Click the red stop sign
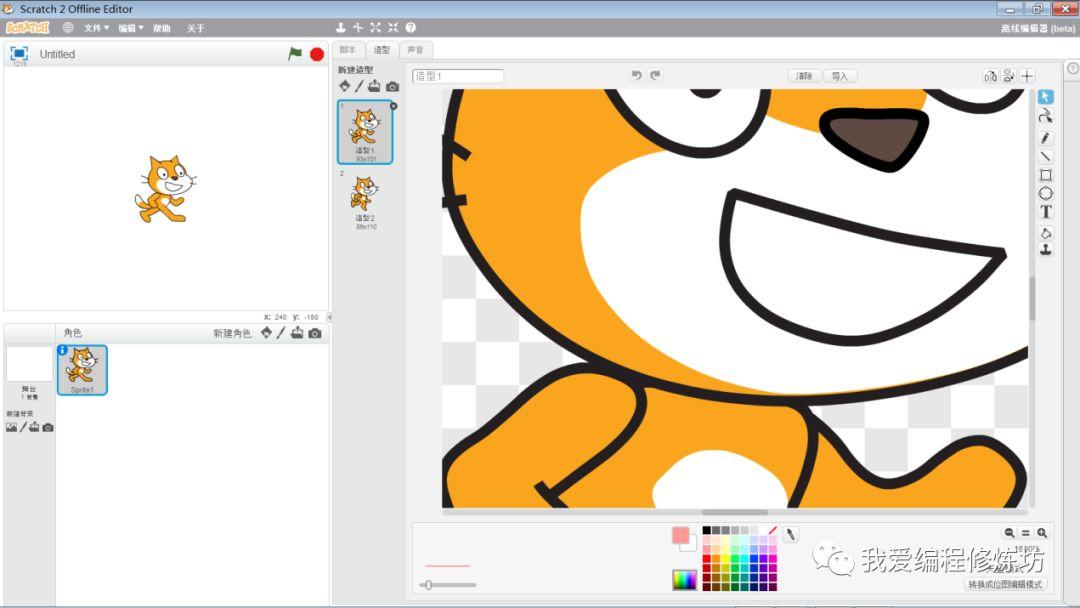 click(317, 54)
